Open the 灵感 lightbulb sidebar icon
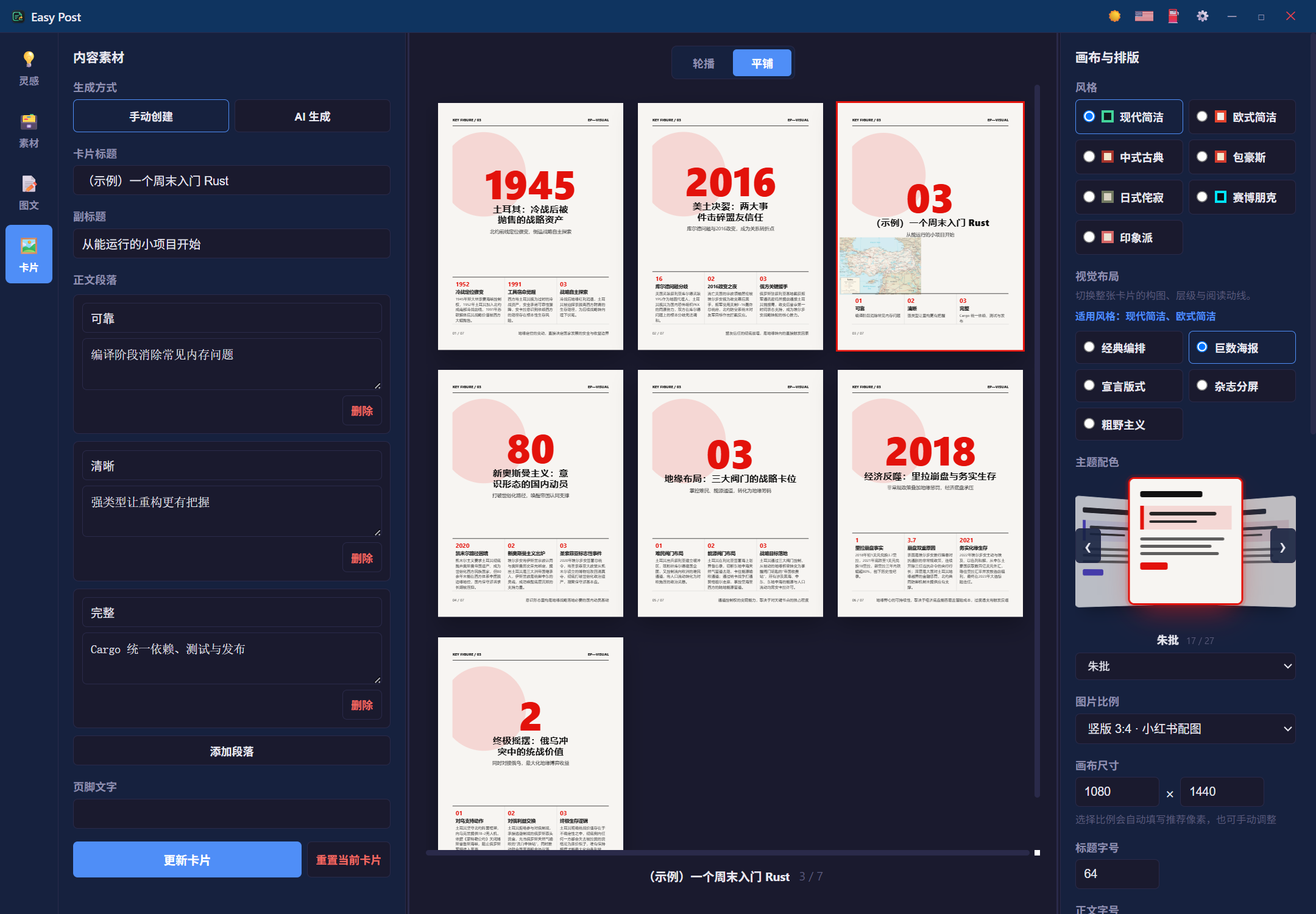 click(x=29, y=68)
